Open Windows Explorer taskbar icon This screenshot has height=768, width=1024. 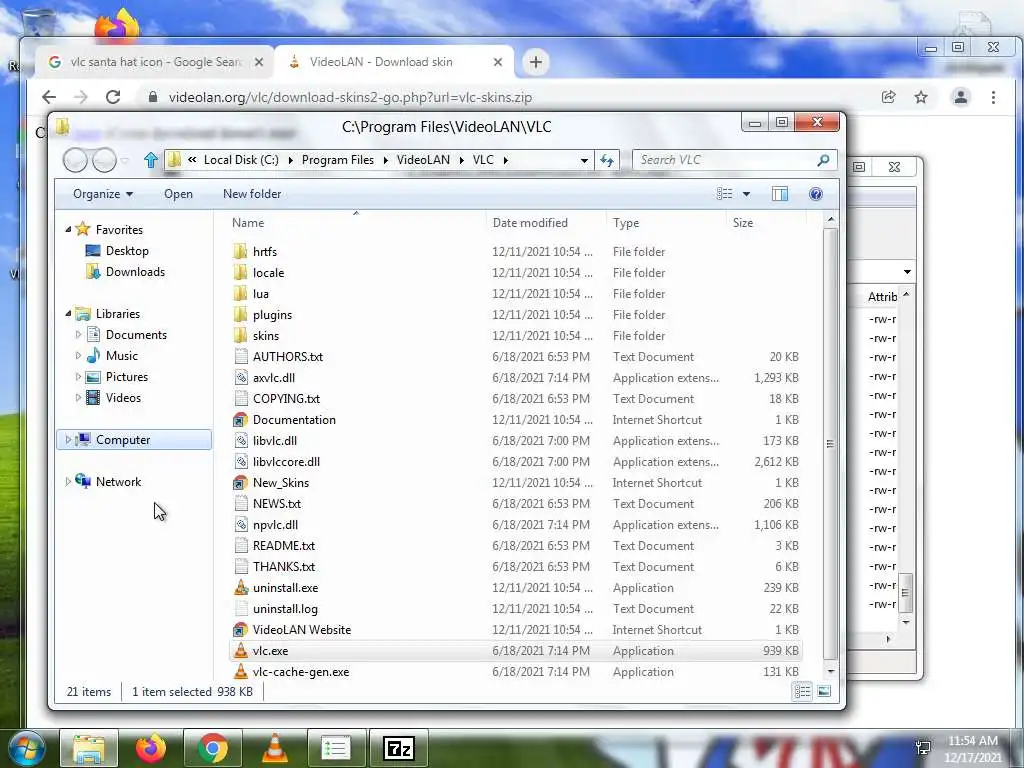[89, 748]
